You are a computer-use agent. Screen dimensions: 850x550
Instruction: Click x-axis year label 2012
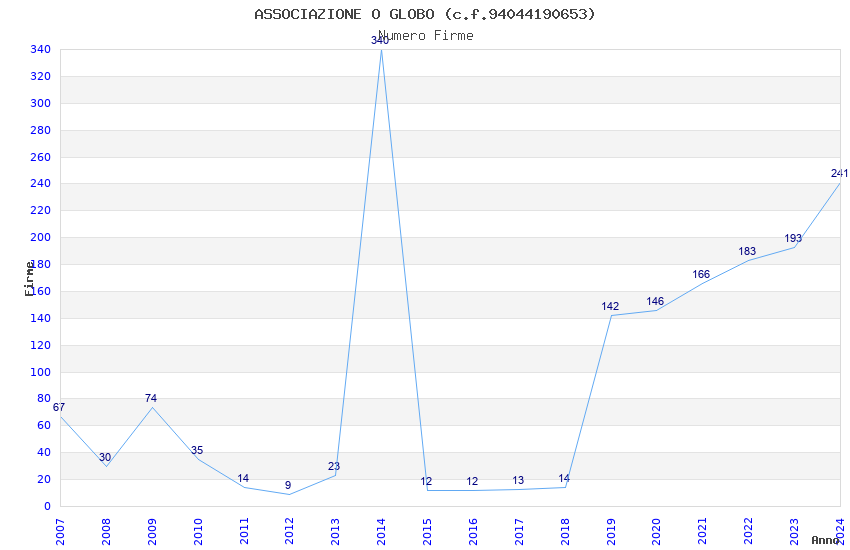coord(289,532)
